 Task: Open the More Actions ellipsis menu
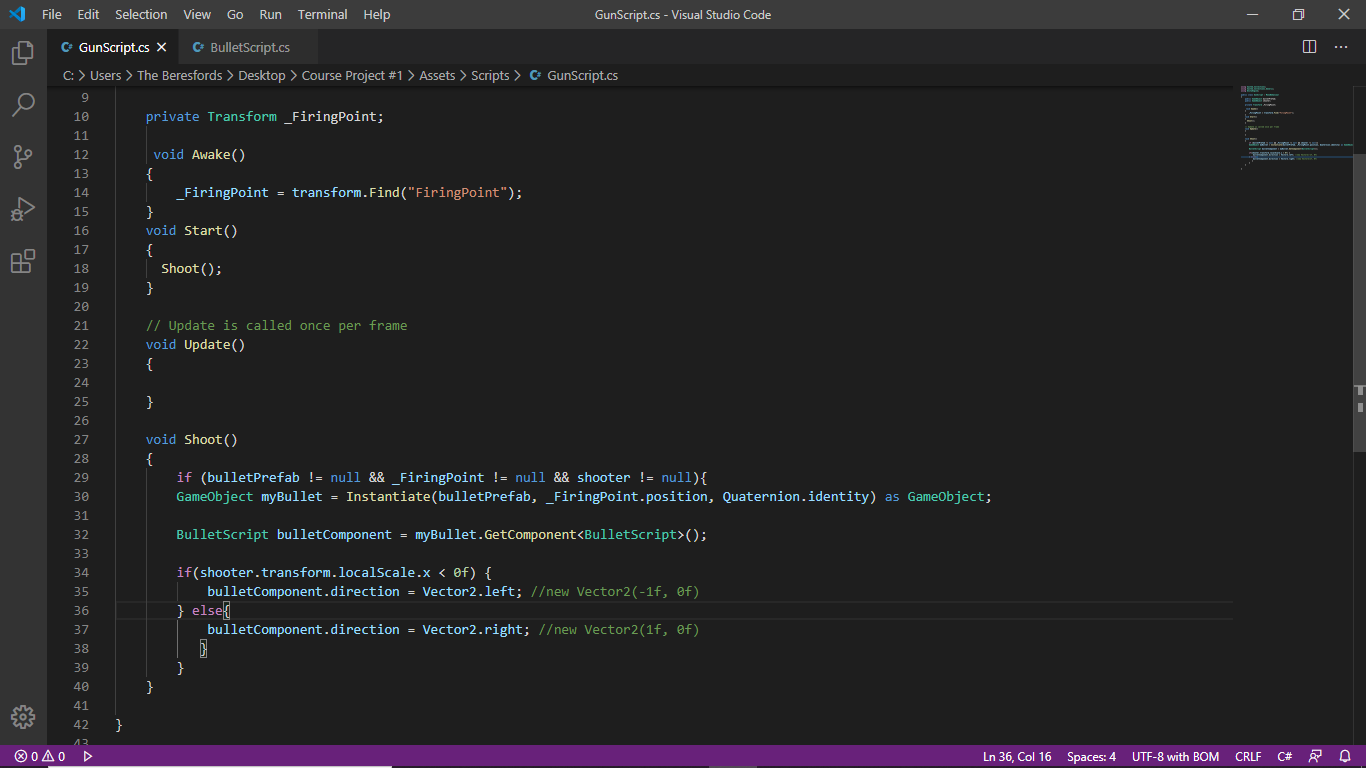pyautogui.click(x=1340, y=47)
